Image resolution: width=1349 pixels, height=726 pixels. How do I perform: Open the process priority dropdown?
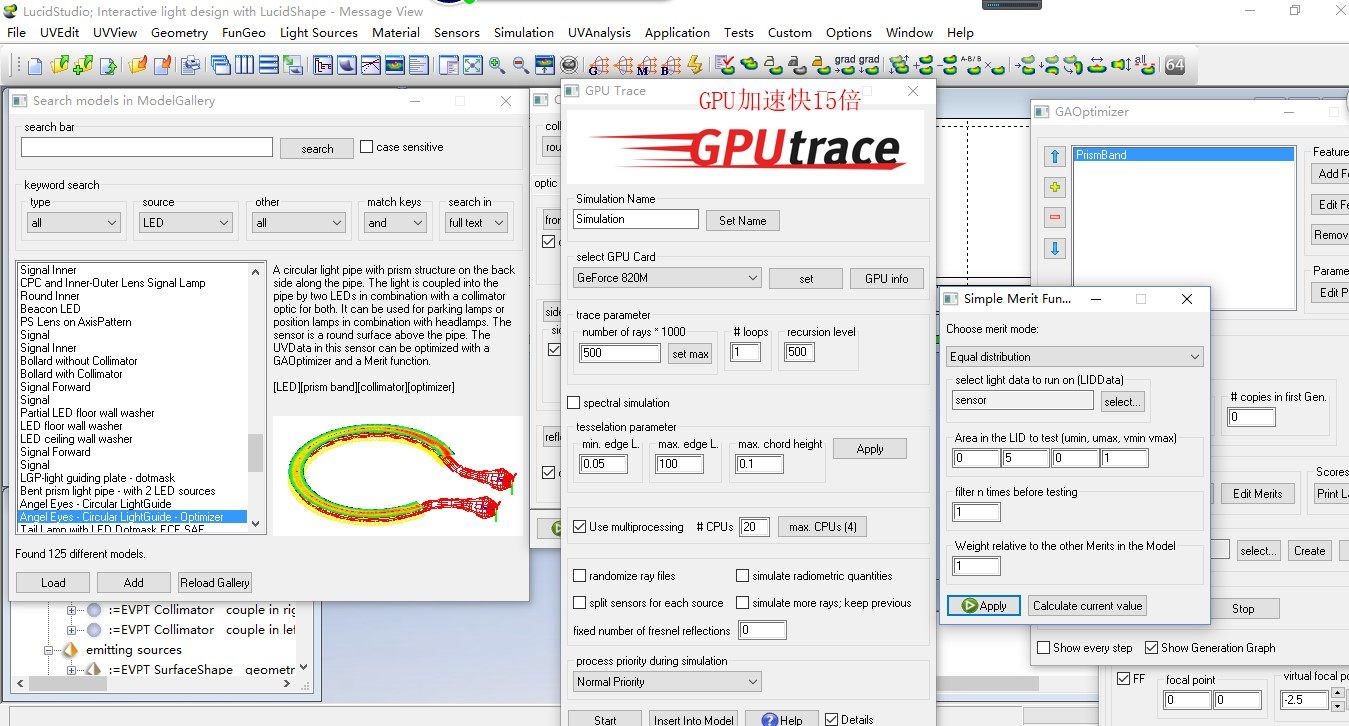click(x=668, y=682)
